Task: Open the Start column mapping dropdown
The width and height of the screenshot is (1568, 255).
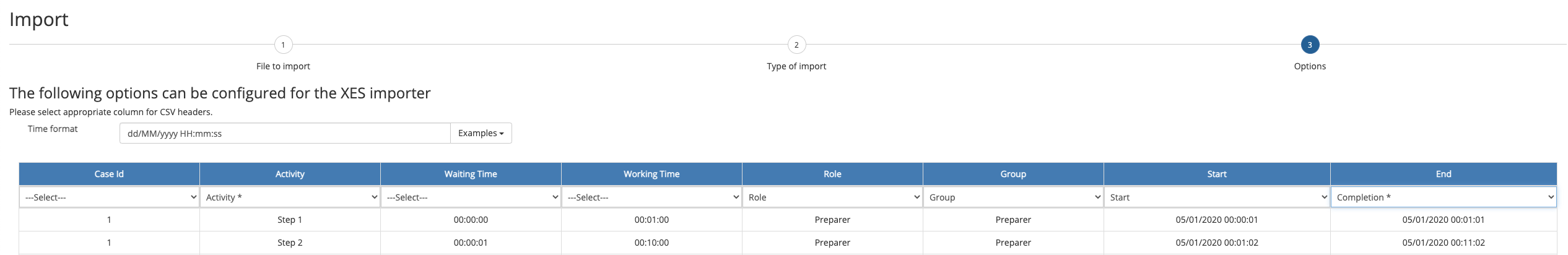Action: pyautogui.click(x=1217, y=197)
